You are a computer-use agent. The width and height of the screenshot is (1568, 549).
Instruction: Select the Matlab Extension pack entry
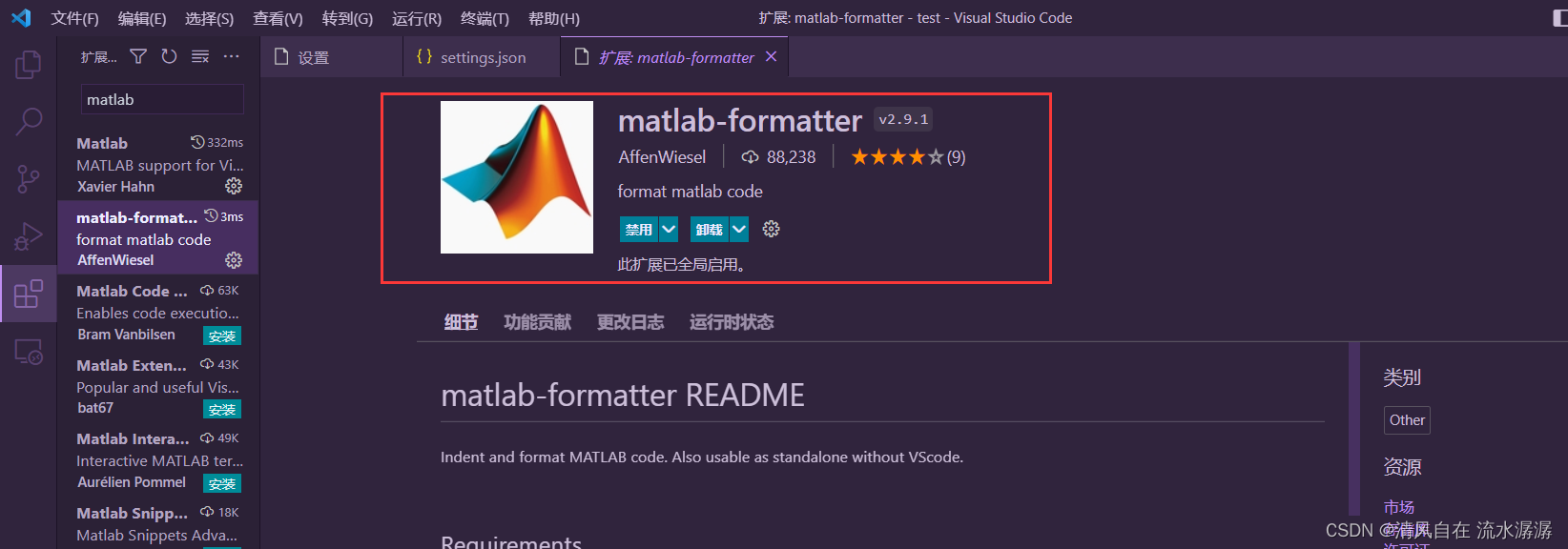point(157,385)
